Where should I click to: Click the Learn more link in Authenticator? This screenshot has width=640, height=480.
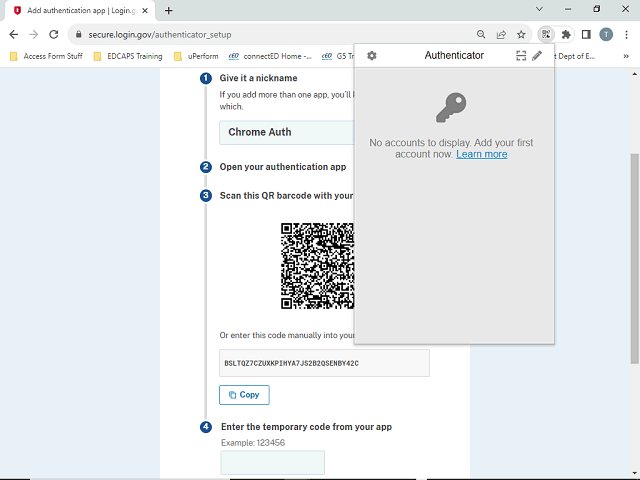(482, 154)
